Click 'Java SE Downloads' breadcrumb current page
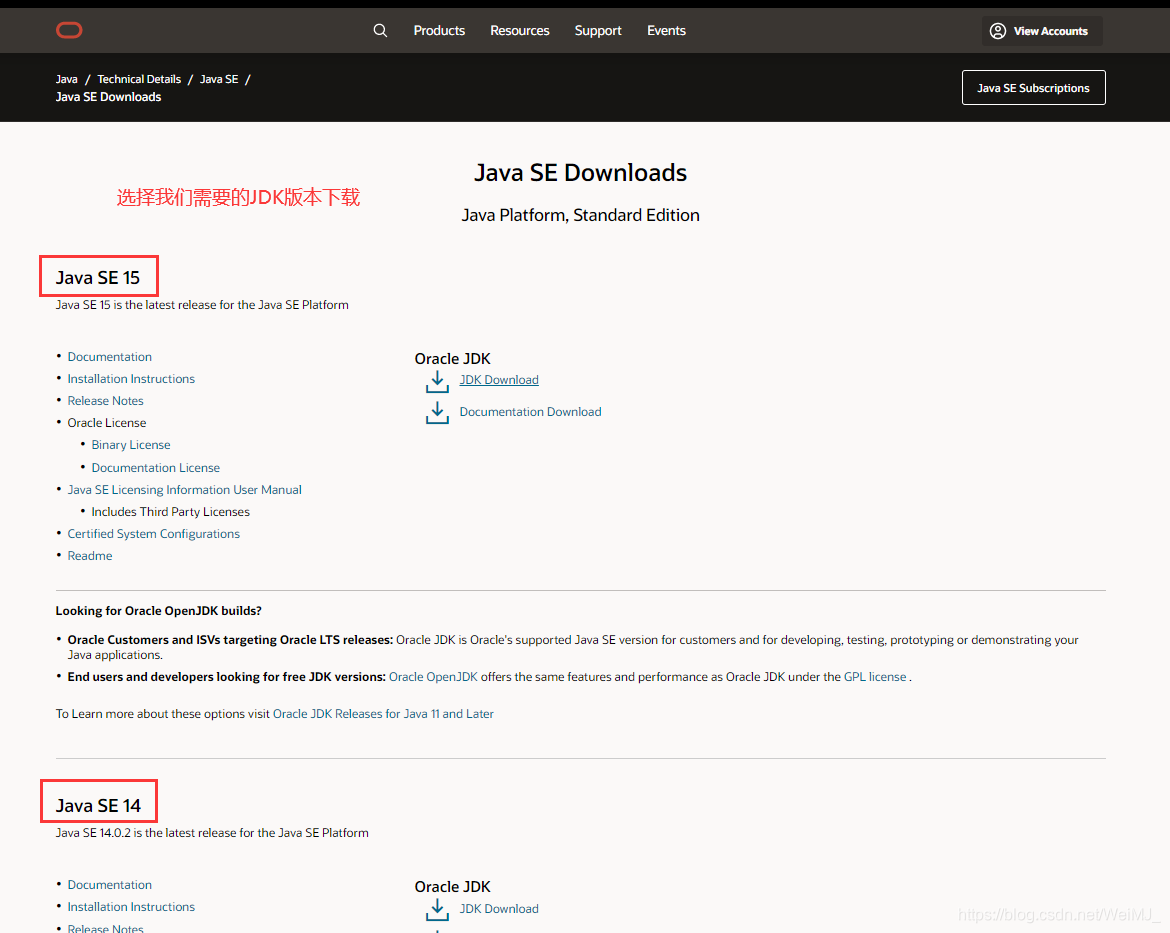The image size is (1170, 933). coord(108,97)
